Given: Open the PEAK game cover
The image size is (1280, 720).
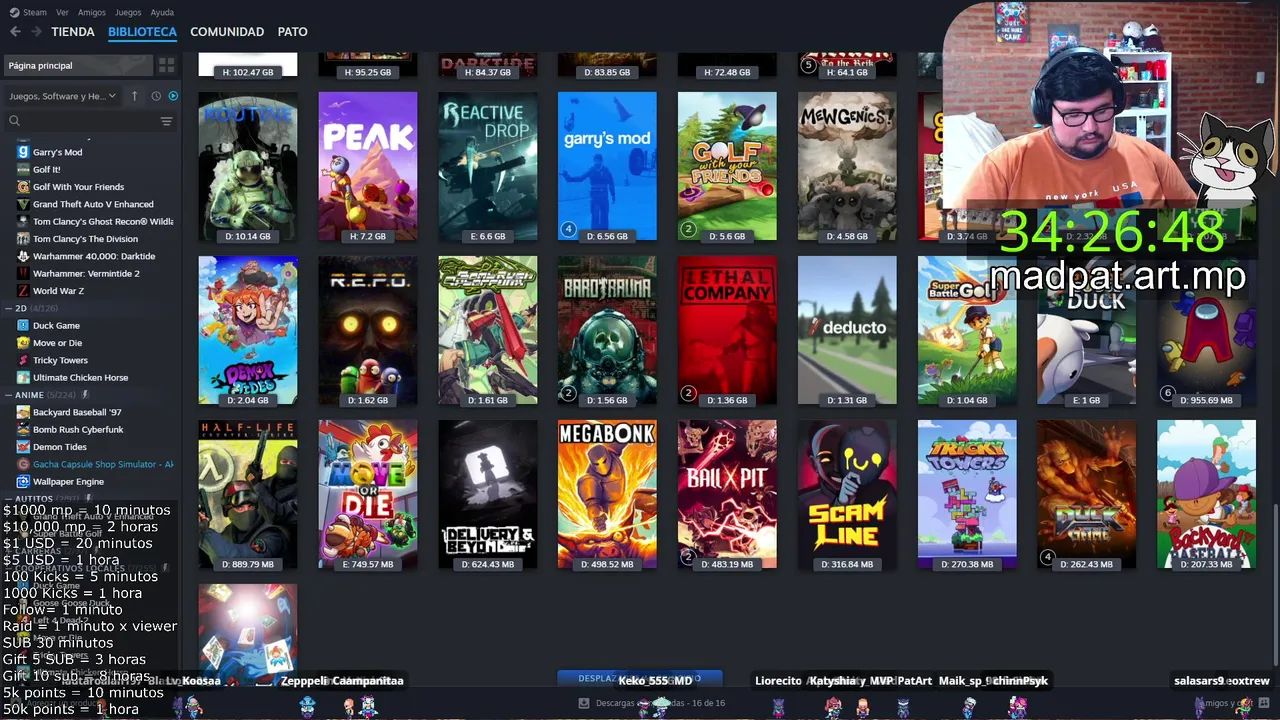Looking at the screenshot, I should click(x=368, y=166).
